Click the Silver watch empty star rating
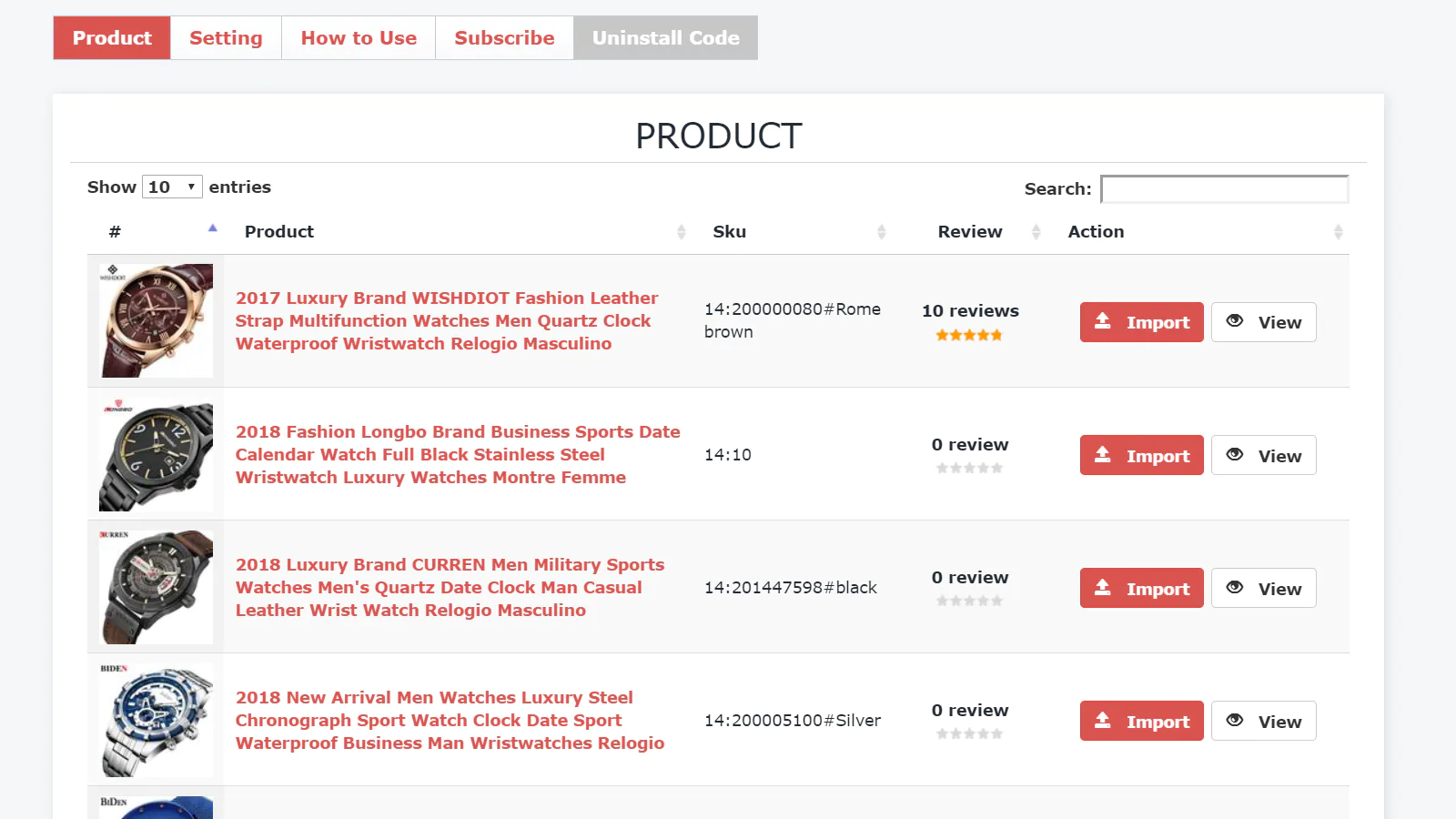 pos(969,733)
